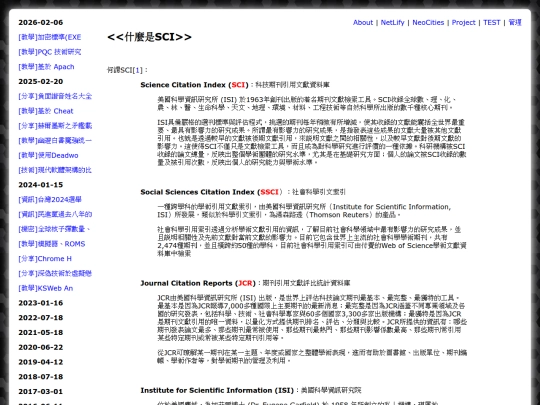
Task: Expand the 2020-06-22 date group
Action: [41, 347]
